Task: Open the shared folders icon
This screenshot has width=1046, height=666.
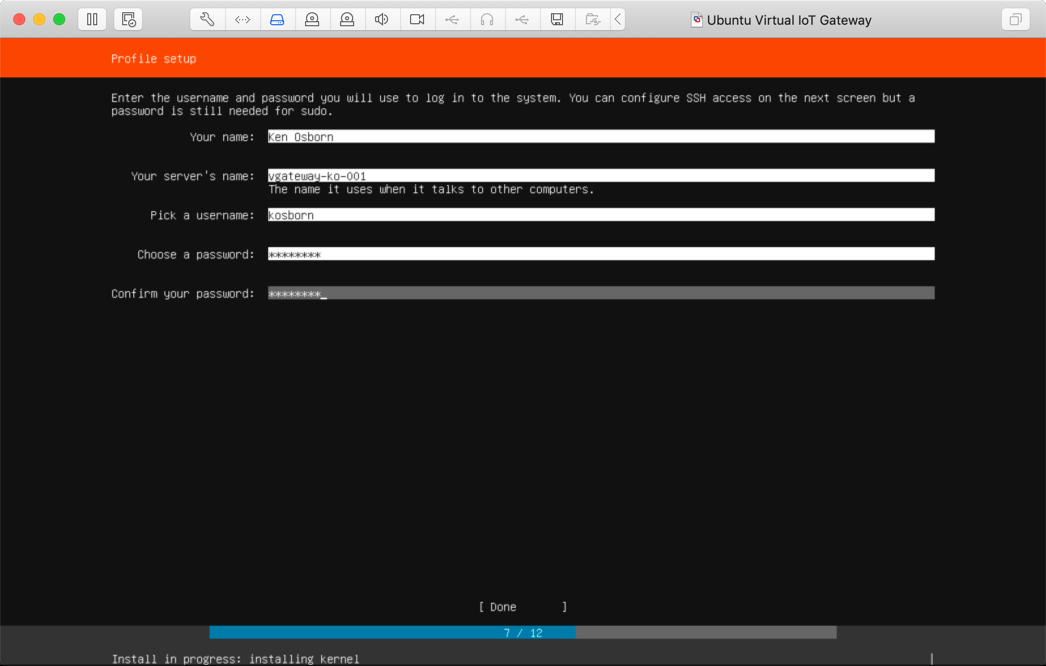Action: click(592, 19)
